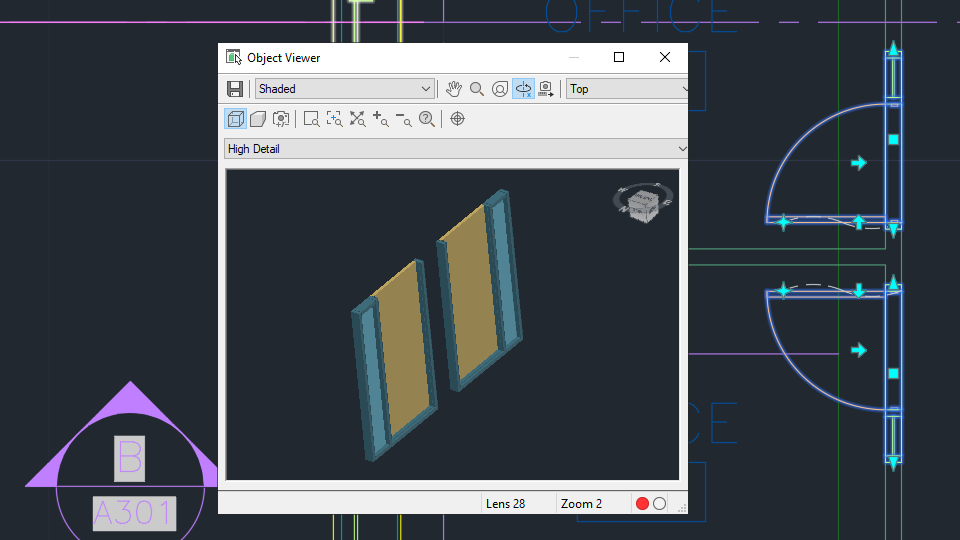Viewport: 960px width, 540px height.
Task: Click the Zoom 2 status field
Action: coord(581,504)
